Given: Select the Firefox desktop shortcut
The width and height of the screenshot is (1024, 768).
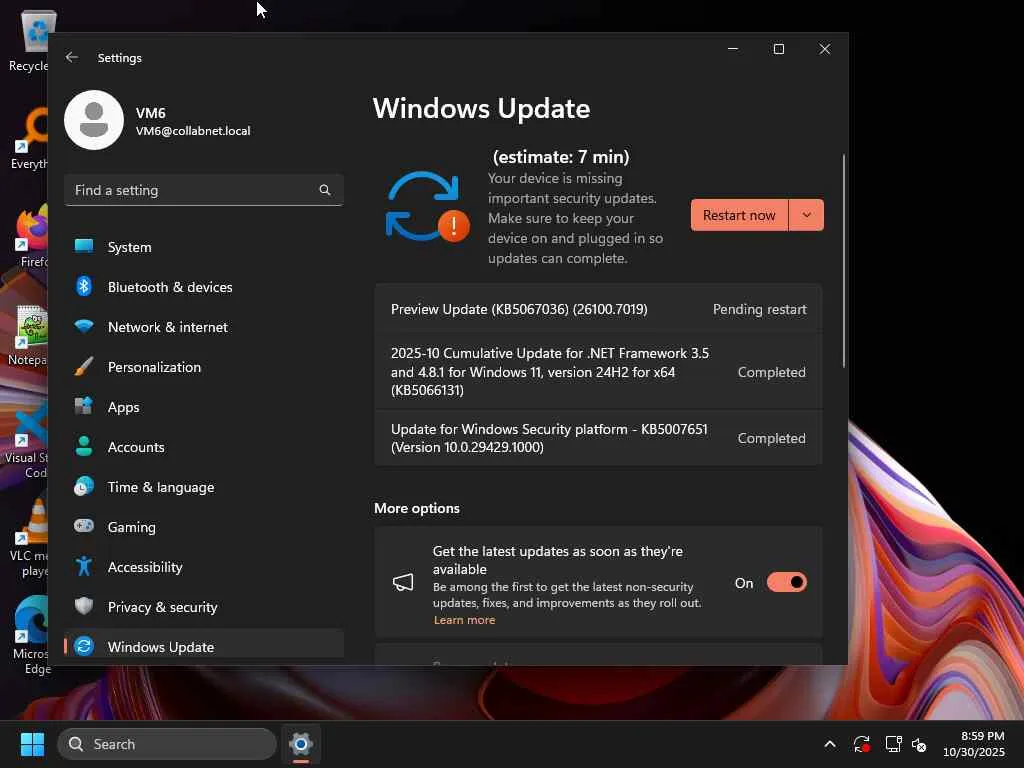Looking at the screenshot, I should [x=31, y=236].
